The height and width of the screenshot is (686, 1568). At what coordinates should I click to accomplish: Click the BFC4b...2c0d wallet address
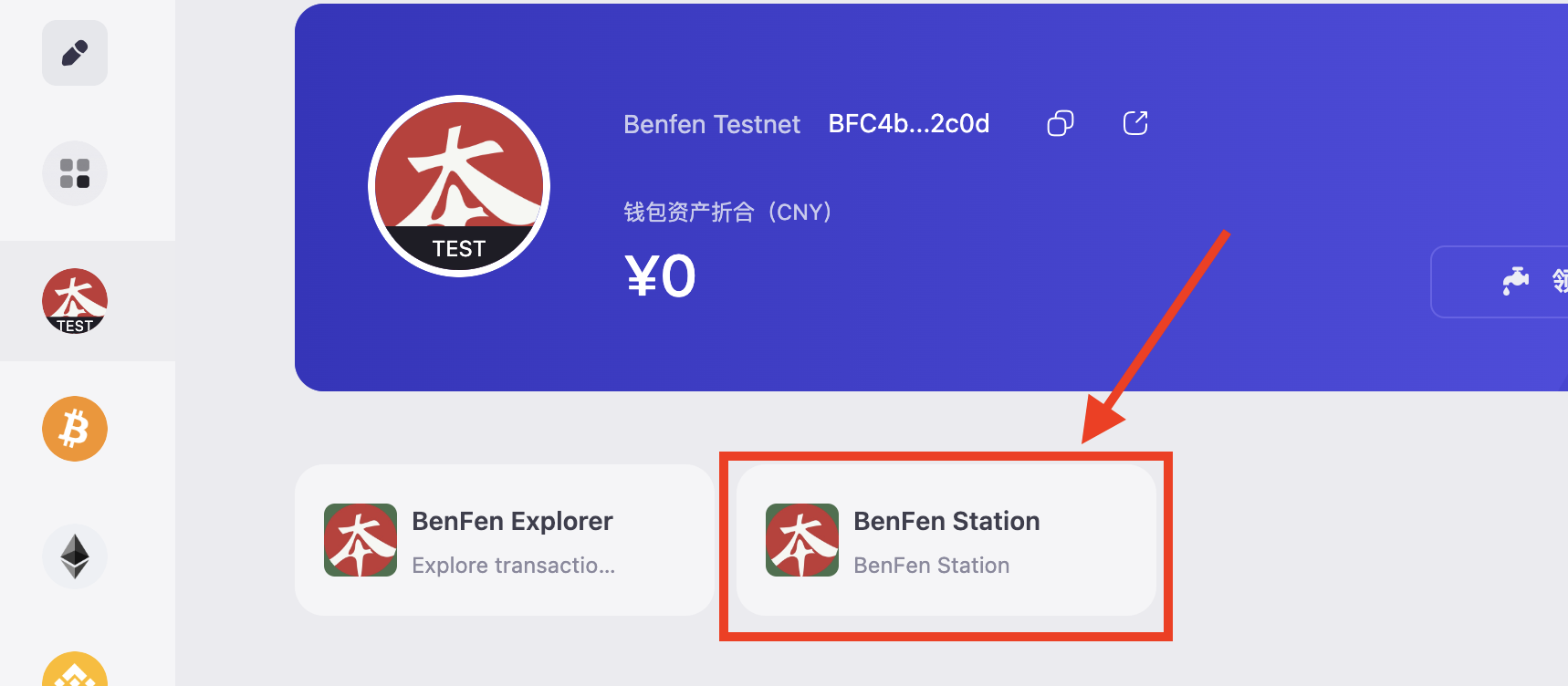[x=908, y=124]
